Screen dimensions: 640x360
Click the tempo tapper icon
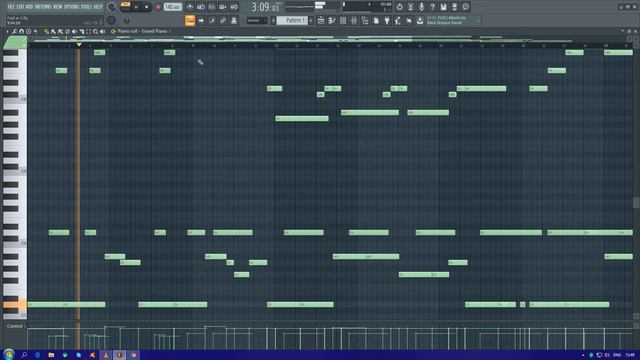coord(398,20)
